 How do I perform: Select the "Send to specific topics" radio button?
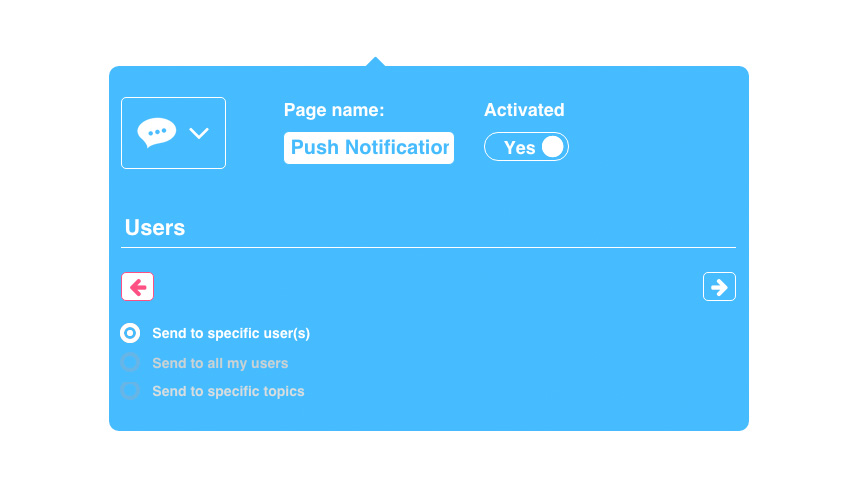130,390
